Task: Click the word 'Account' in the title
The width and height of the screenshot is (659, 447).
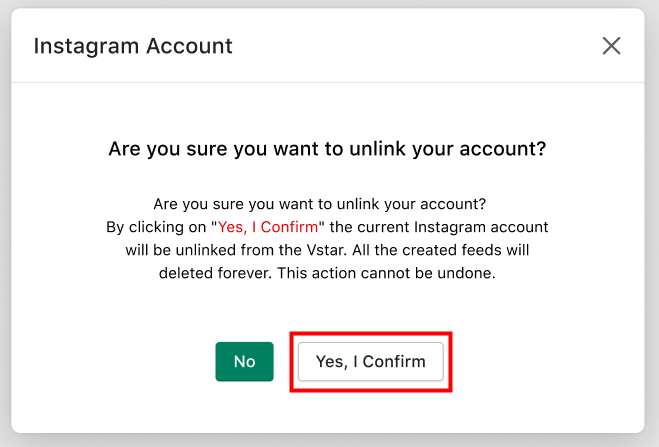Action: click(x=189, y=46)
